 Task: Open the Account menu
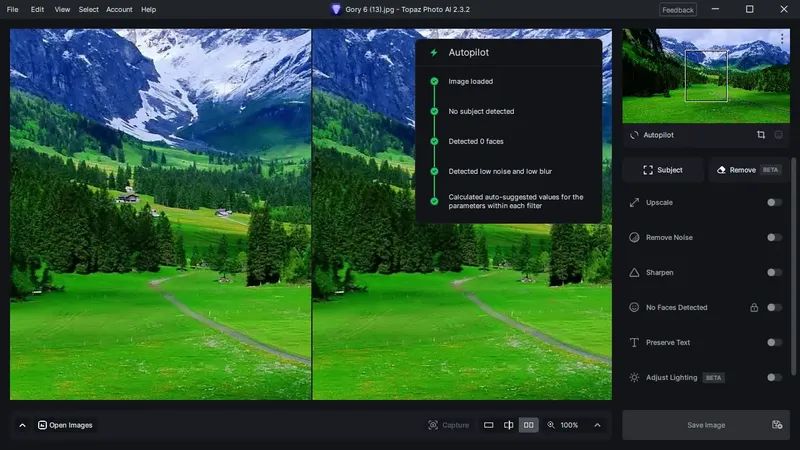click(x=119, y=9)
